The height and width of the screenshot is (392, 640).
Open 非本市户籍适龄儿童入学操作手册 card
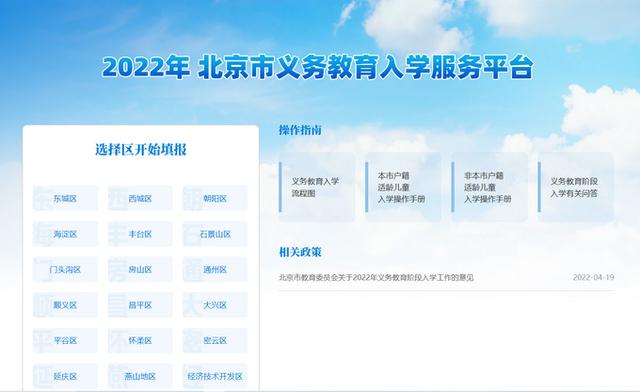489,187
